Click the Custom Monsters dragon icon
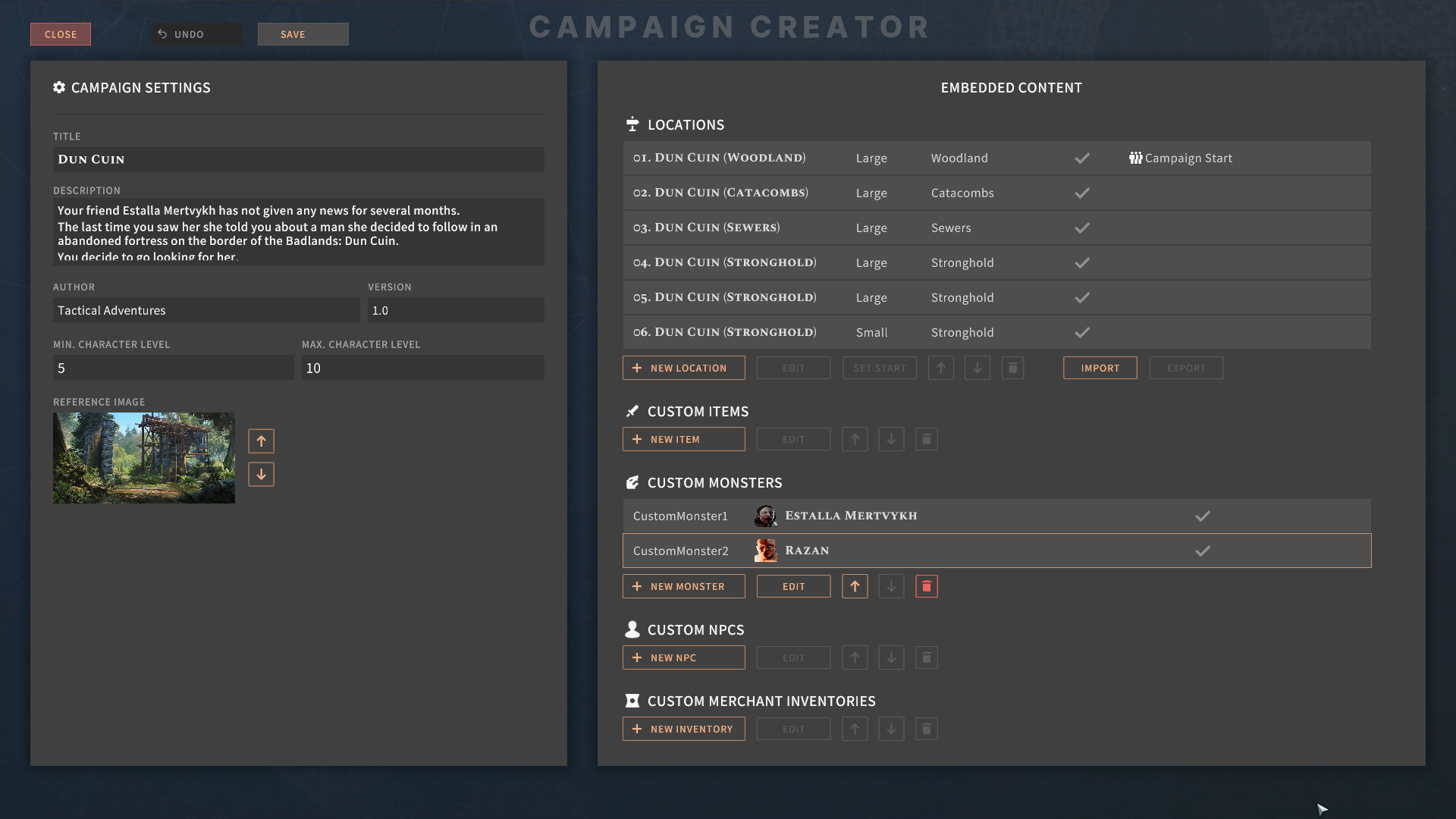Screen dimensions: 1456x819 (x=632, y=482)
